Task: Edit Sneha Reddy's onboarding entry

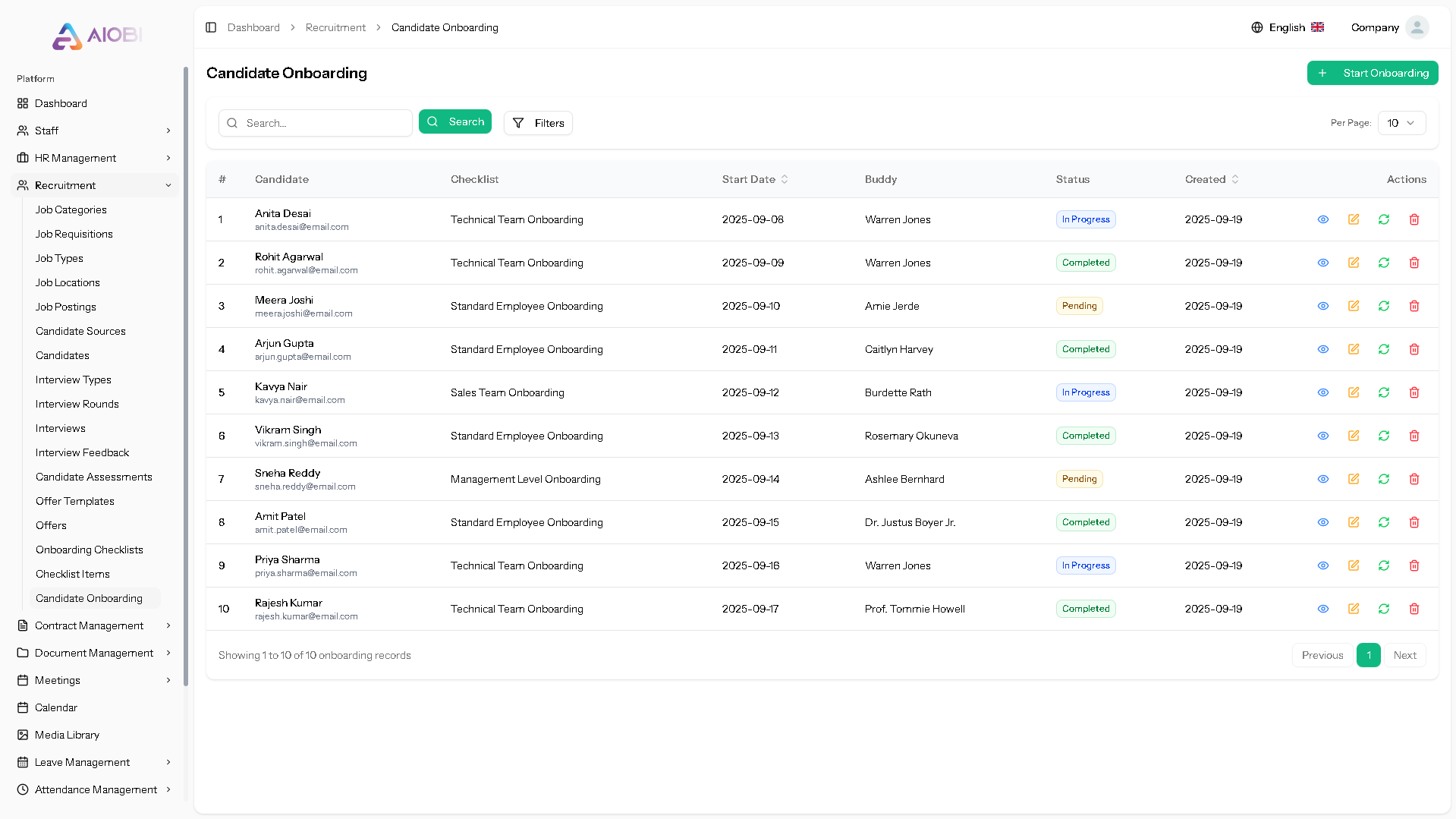Action: 1354,479
